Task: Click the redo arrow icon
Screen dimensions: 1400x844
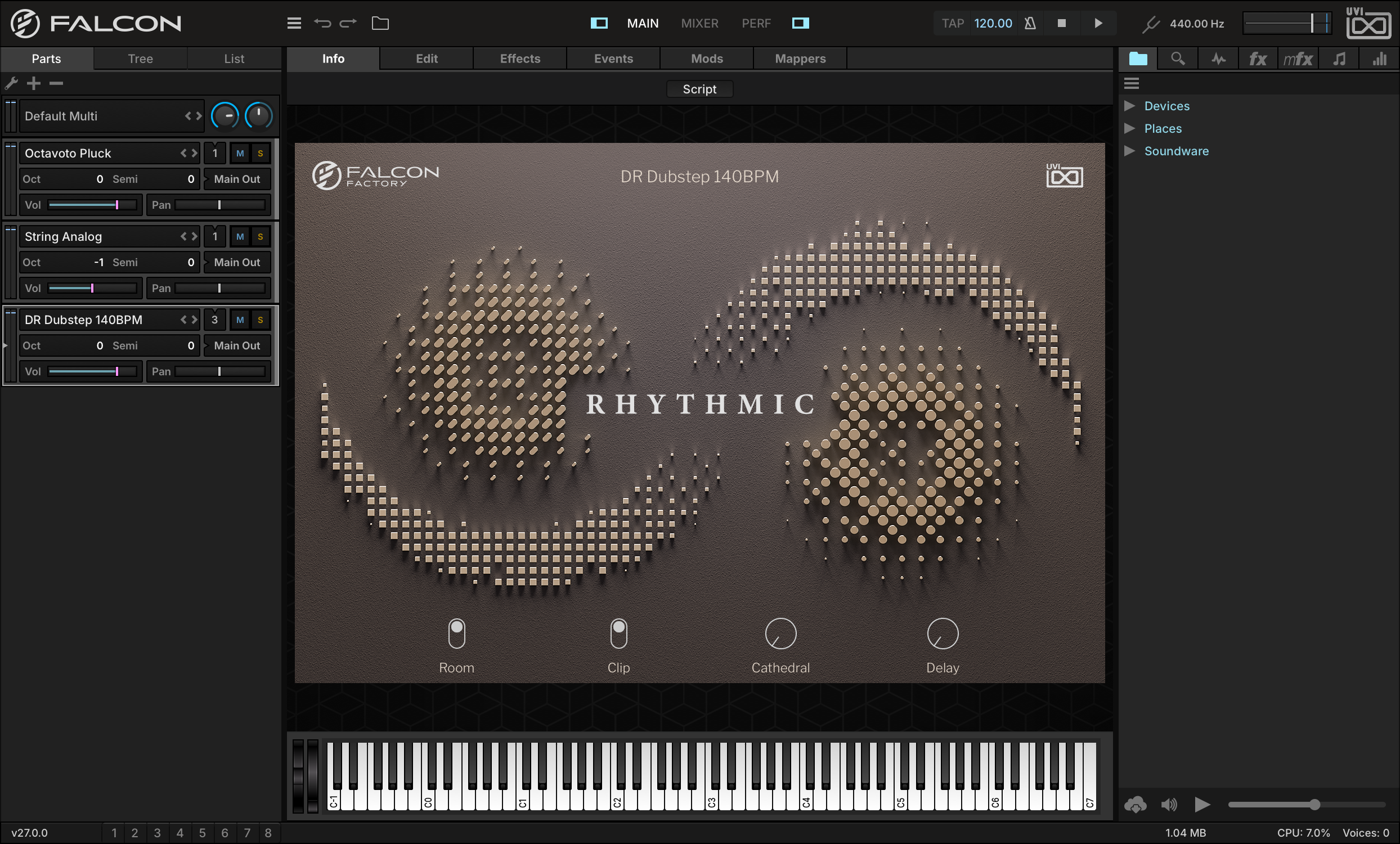Action: pos(348,23)
